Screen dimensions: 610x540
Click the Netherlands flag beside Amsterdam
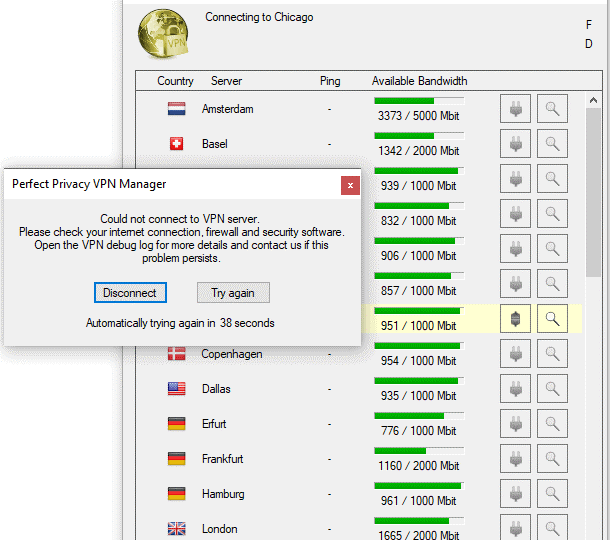point(177,109)
